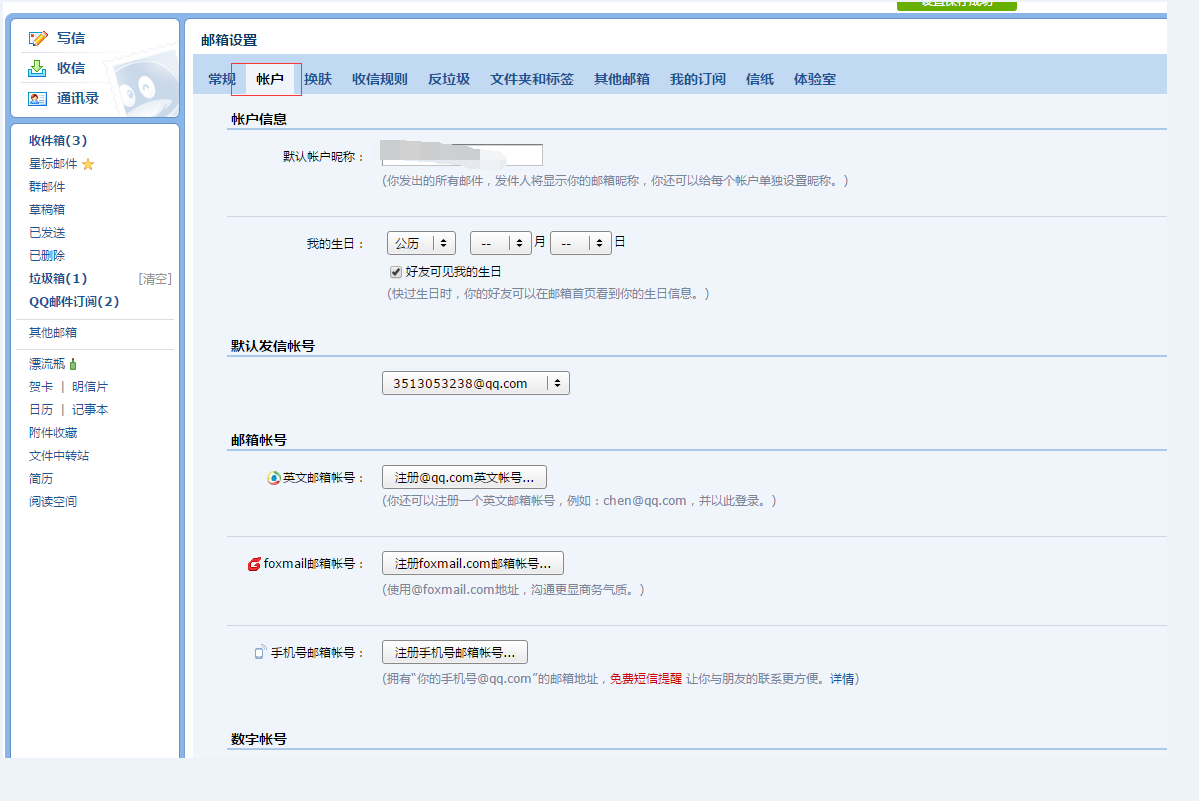Open the default sending account dropdown

pyautogui.click(x=475, y=383)
